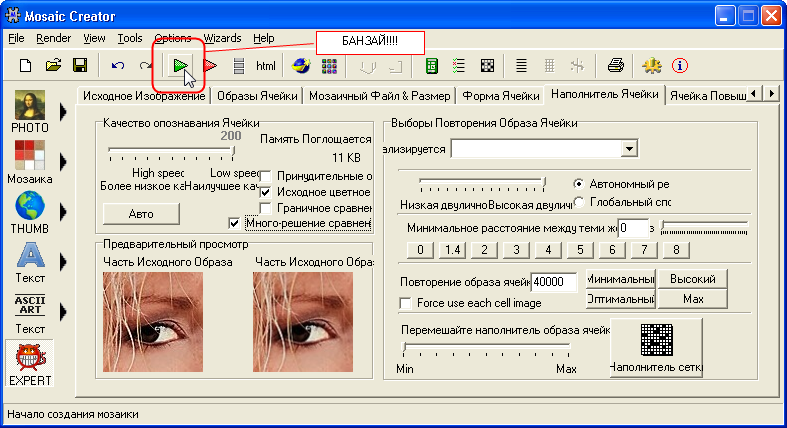Click the colorful tile grid toolbar icon
The width and height of the screenshot is (787, 428).
click(329, 66)
